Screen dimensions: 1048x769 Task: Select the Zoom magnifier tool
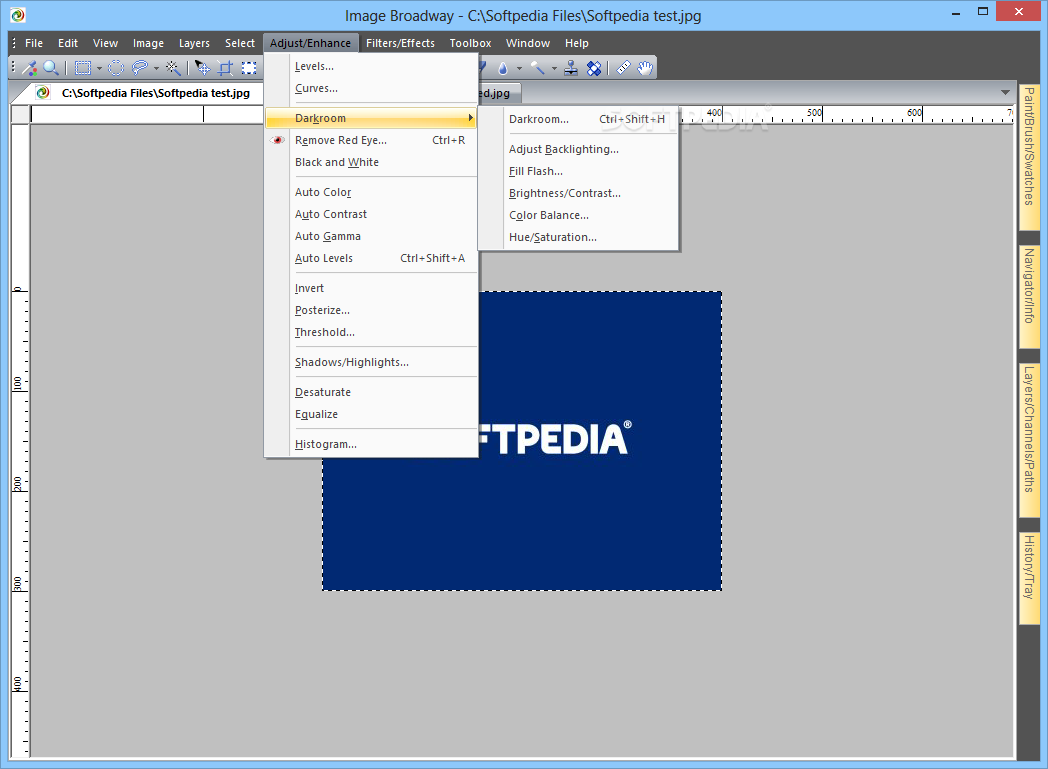[51, 67]
